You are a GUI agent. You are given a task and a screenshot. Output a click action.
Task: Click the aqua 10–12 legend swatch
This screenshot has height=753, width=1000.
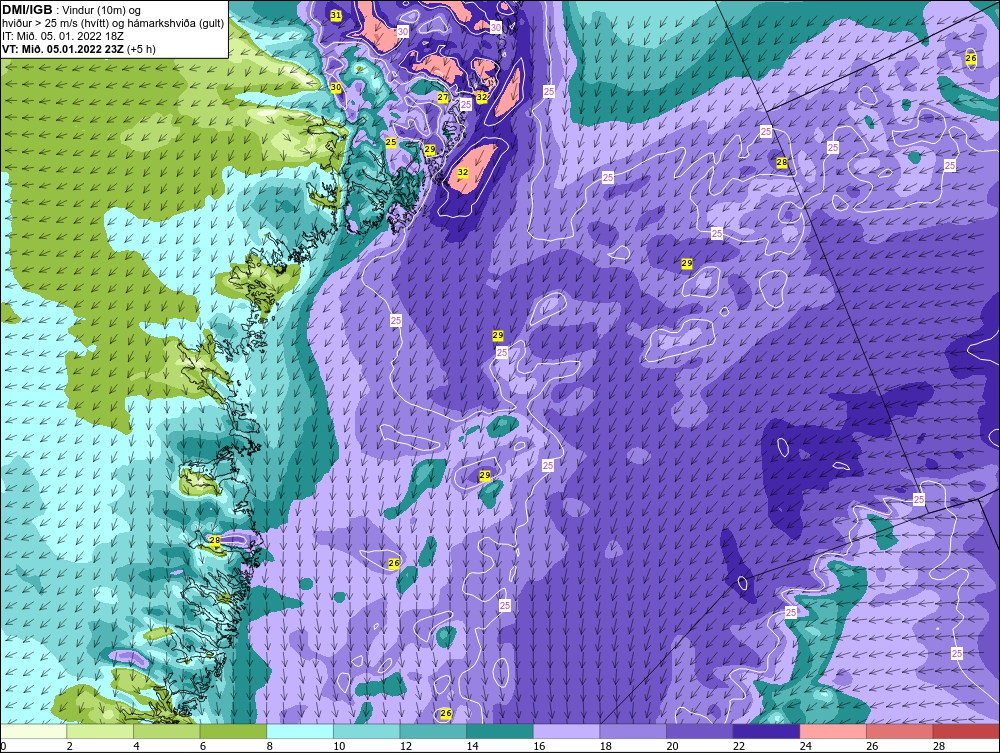point(367,731)
